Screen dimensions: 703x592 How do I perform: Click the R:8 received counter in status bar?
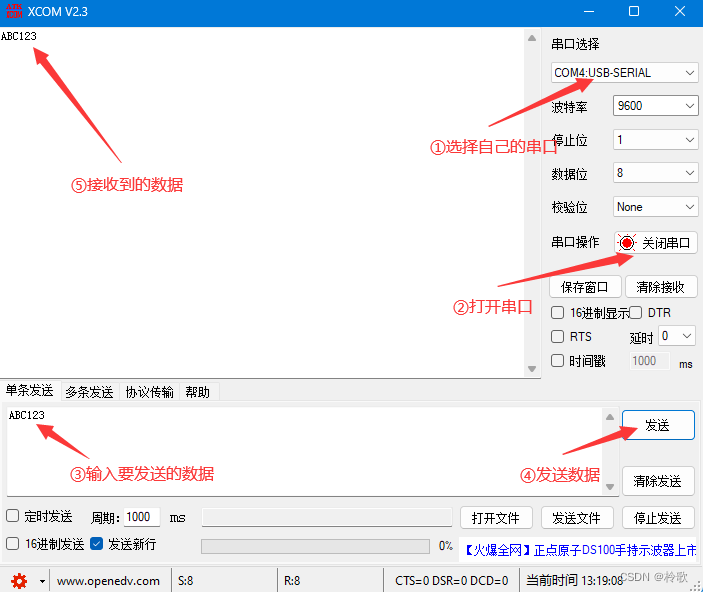coord(292,581)
